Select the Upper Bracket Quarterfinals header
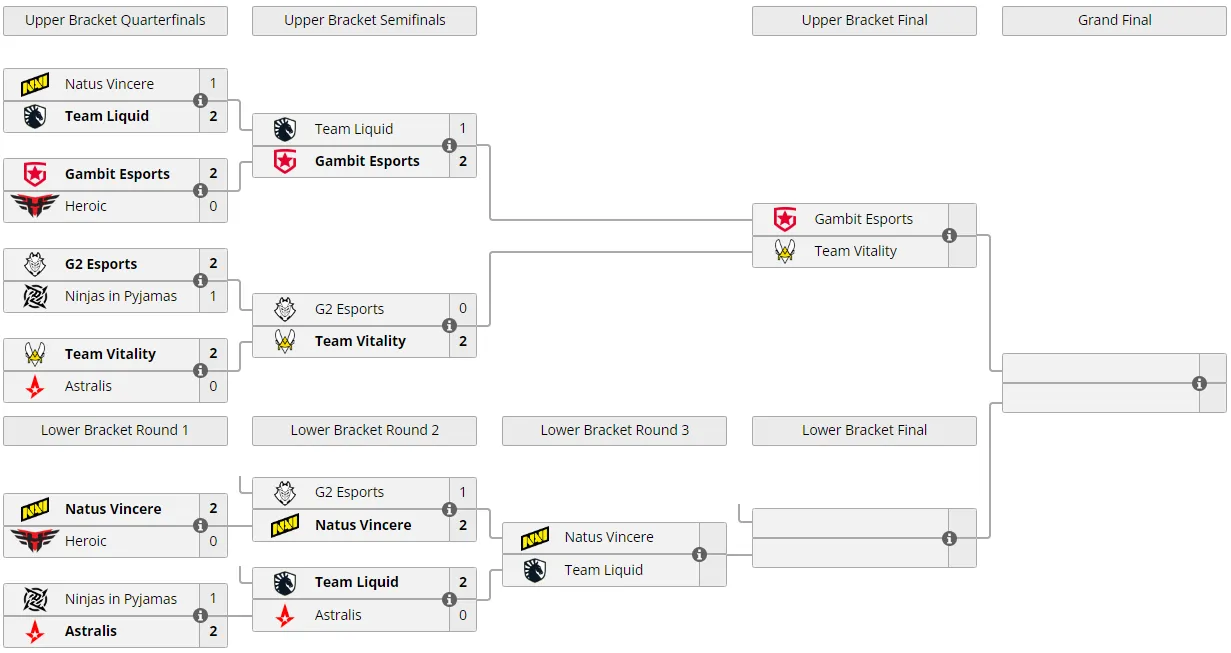The width and height of the screenshot is (1231, 653). [115, 20]
